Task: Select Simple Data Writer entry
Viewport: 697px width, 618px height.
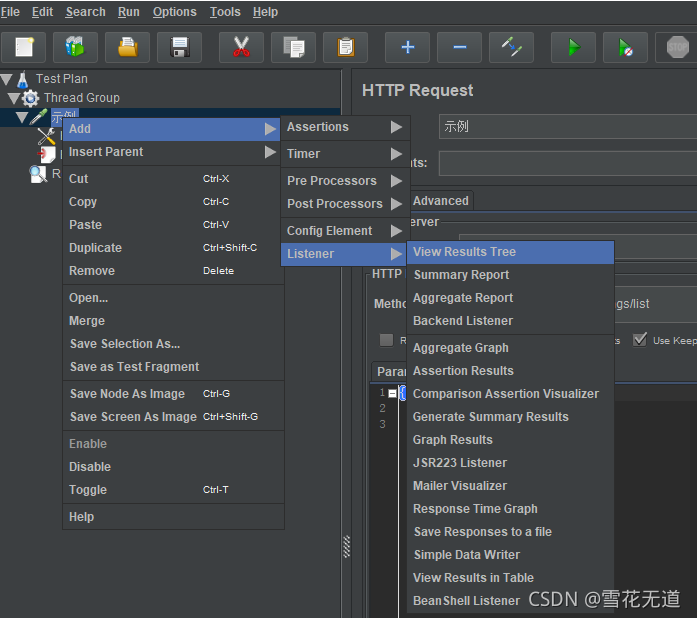Action: [510, 555]
